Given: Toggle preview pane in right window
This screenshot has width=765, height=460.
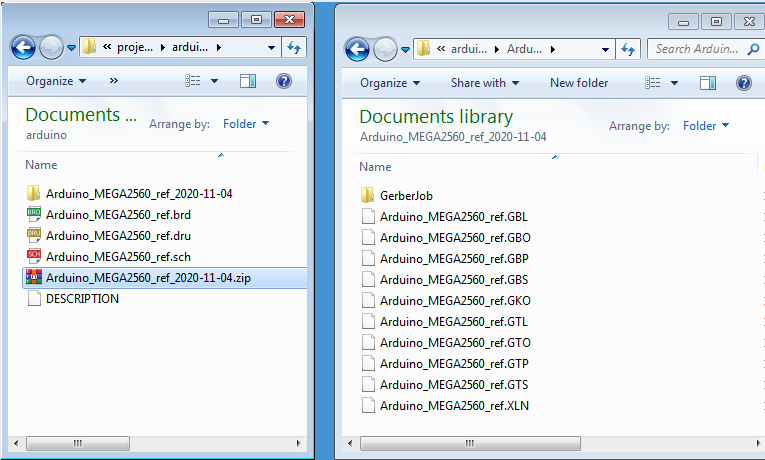Looking at the screenshot, I should point(708,83).
